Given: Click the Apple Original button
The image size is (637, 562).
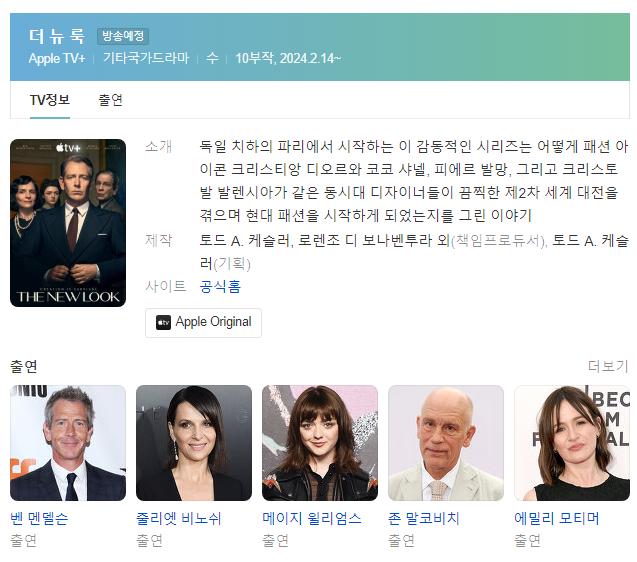Looking at the screenshot, I should pos(204,322).
